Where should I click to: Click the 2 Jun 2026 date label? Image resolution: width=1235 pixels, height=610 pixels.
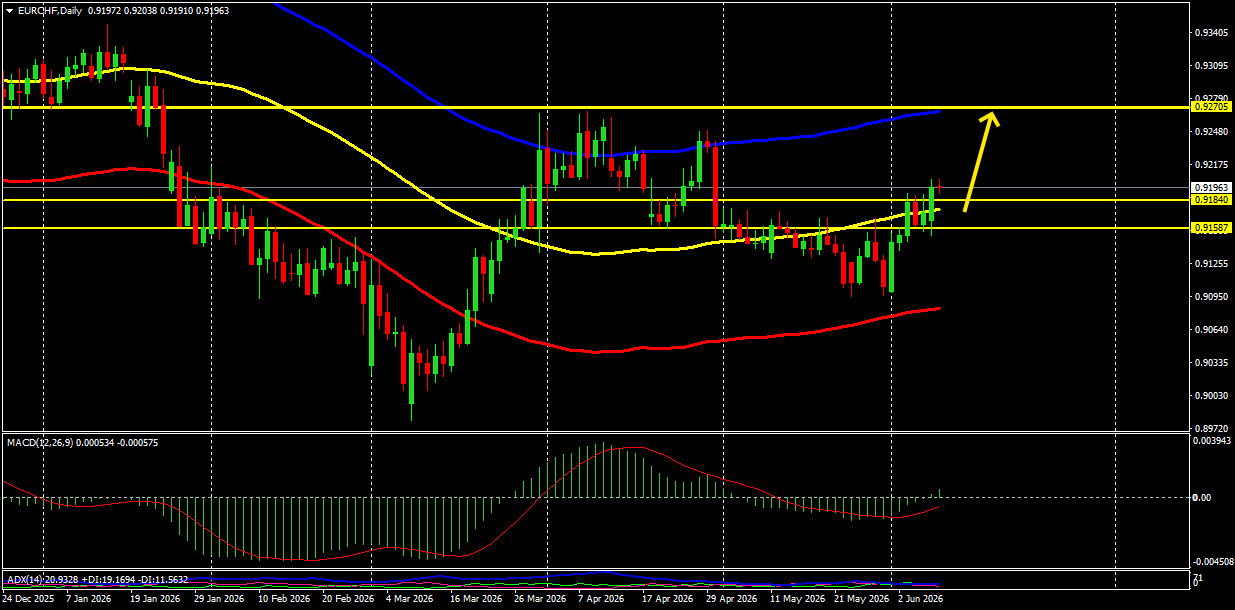pos(920,599)
